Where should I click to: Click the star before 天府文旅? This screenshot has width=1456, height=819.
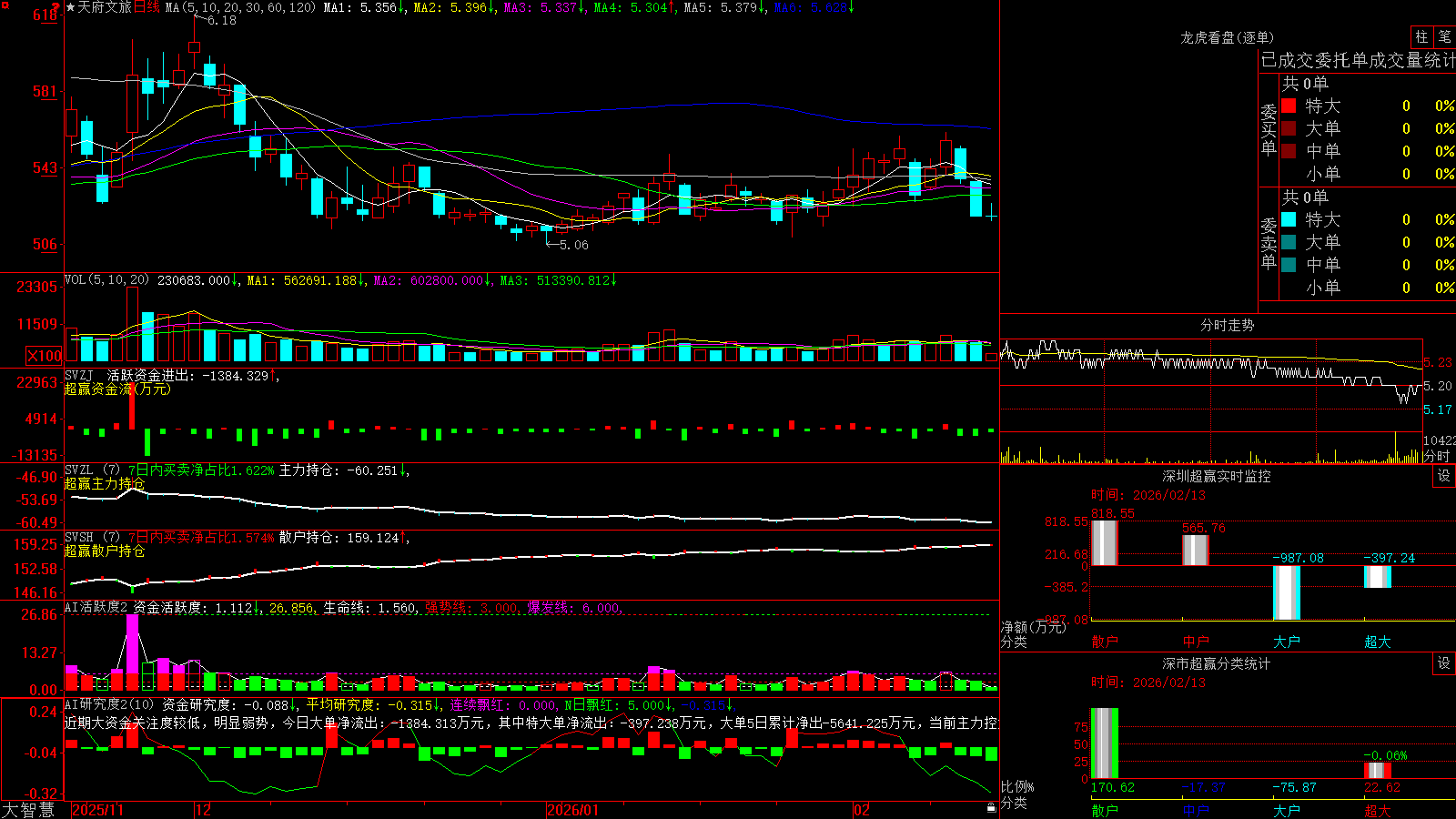point(70,7)
